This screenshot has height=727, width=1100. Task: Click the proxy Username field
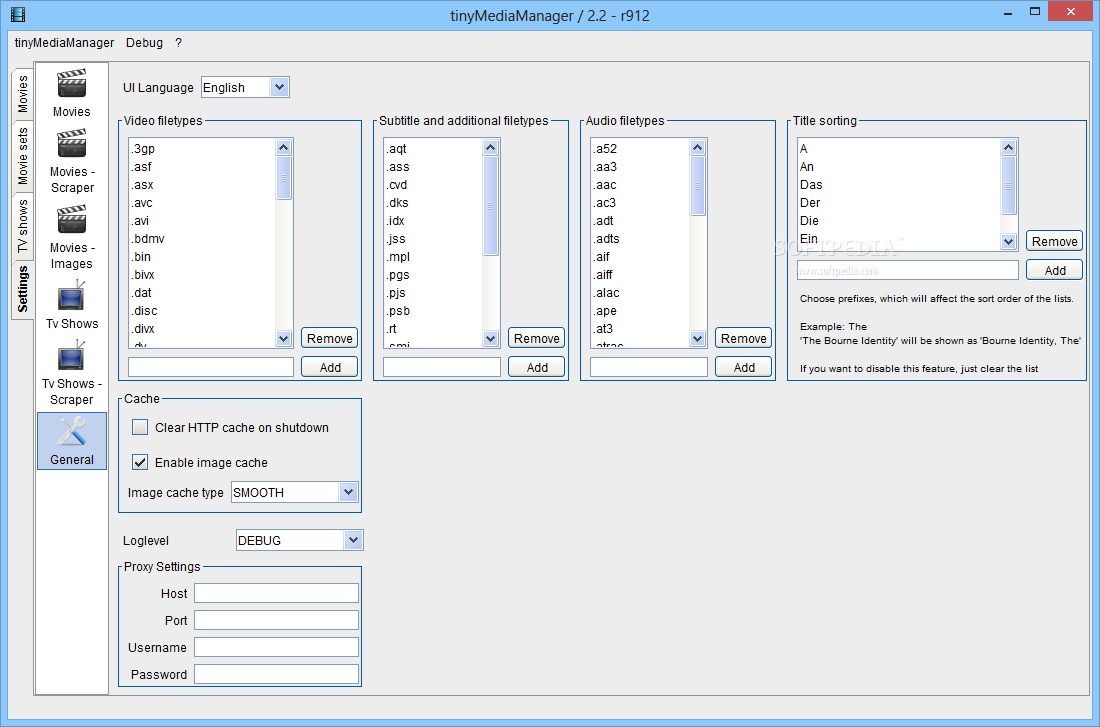[276, 647]
